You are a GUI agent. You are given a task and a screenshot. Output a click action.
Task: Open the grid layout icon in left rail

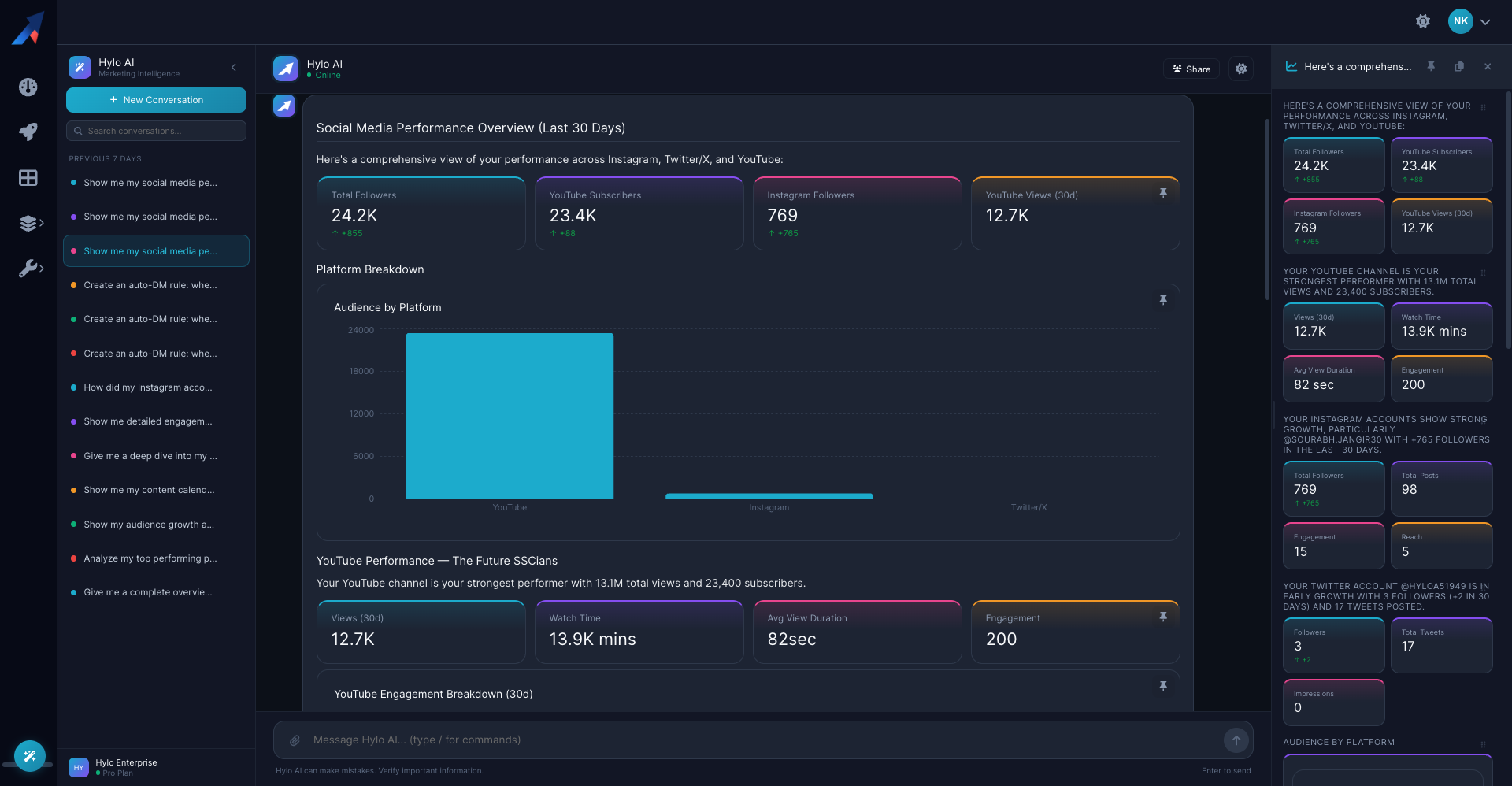pos(28,178)
